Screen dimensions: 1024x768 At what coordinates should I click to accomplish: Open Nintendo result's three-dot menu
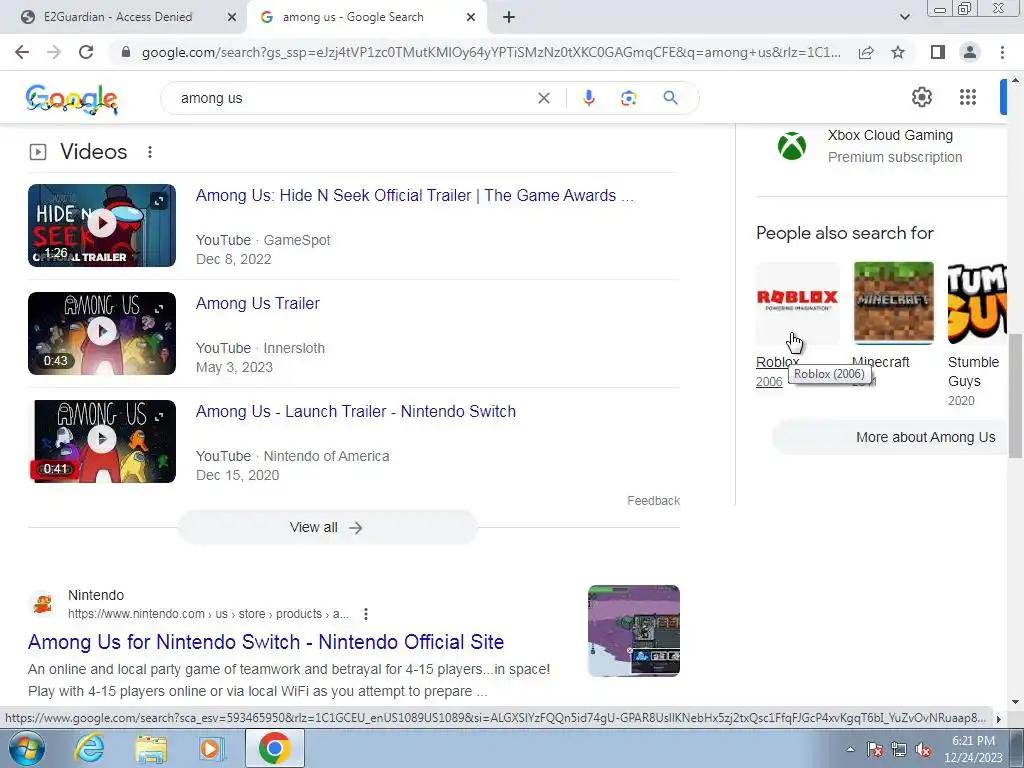[366, 614]
